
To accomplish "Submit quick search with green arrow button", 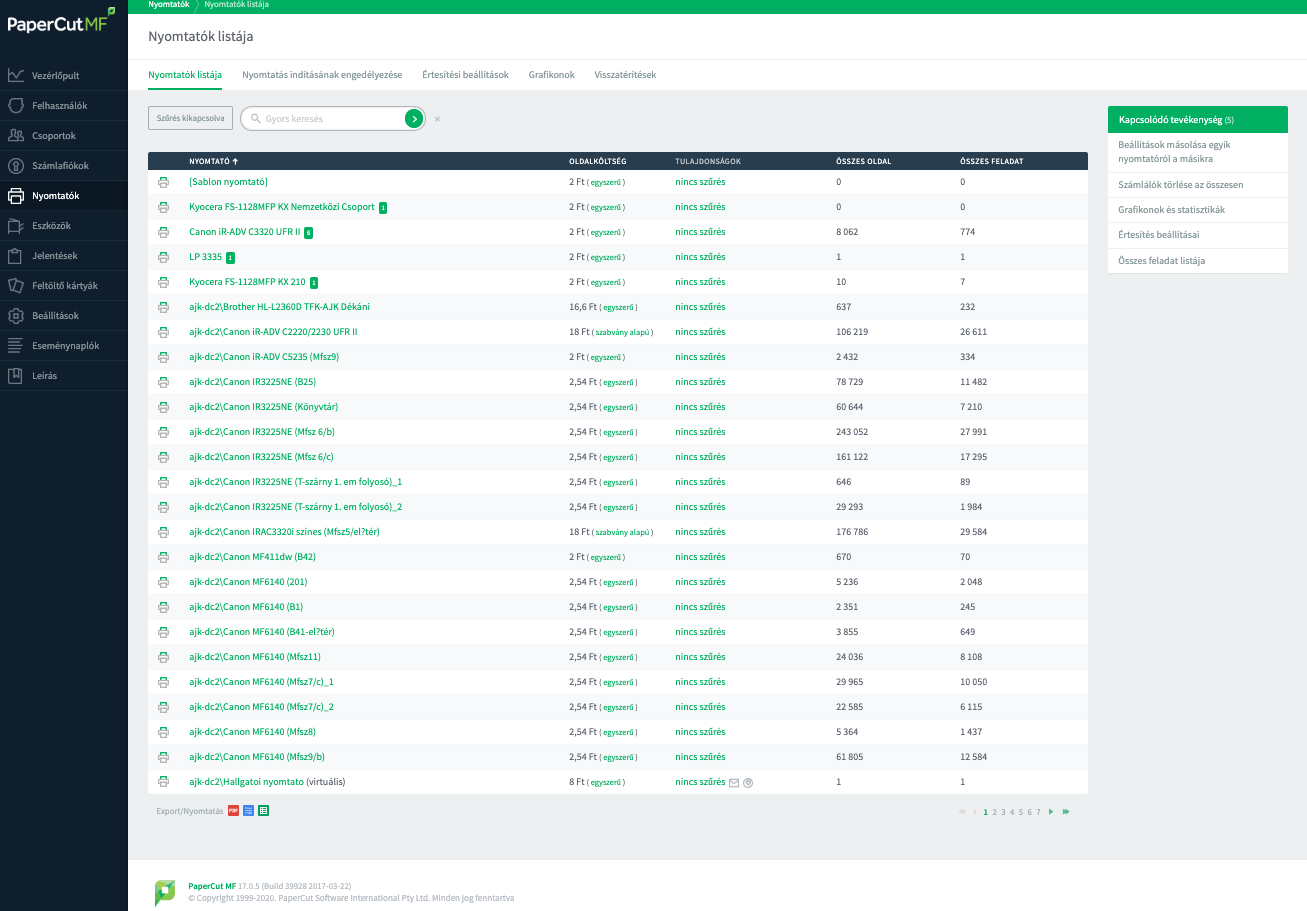I will tap(414, 118).
